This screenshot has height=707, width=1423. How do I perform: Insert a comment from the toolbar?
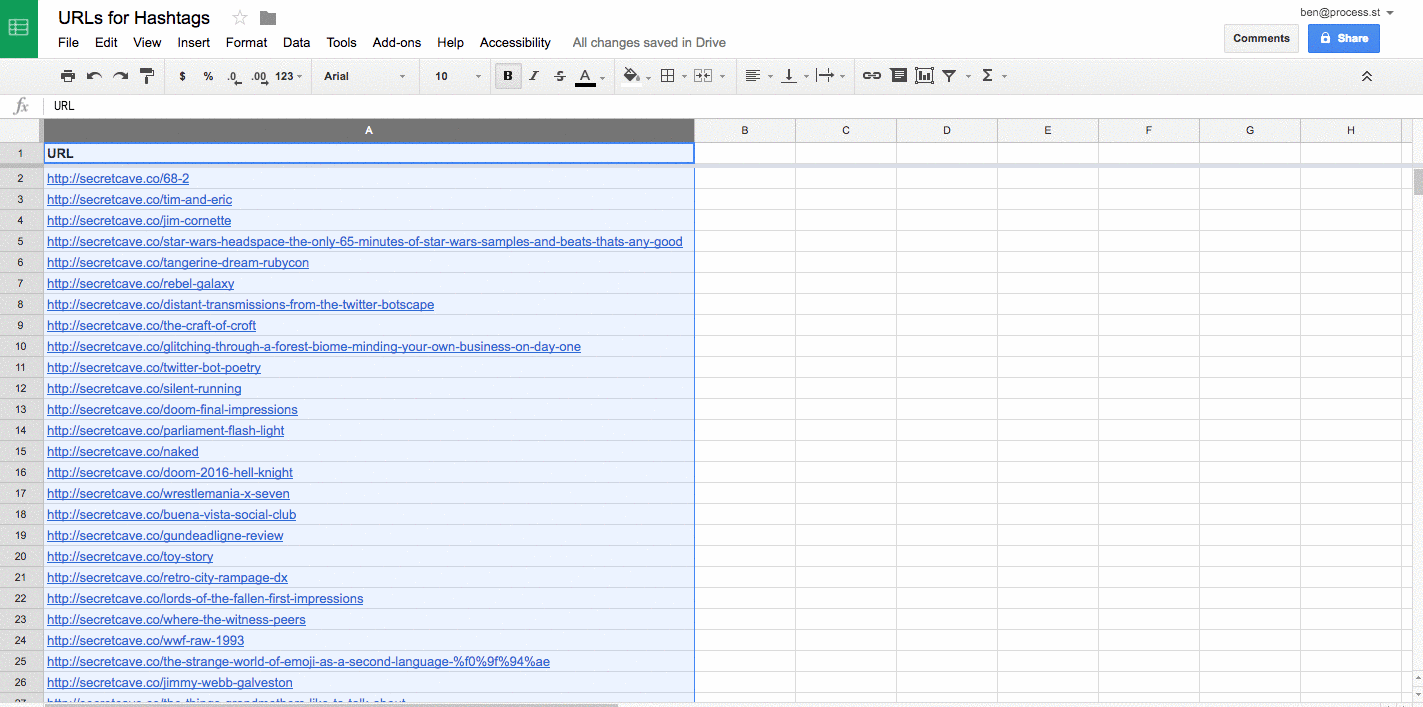click(x=899, y=76)
